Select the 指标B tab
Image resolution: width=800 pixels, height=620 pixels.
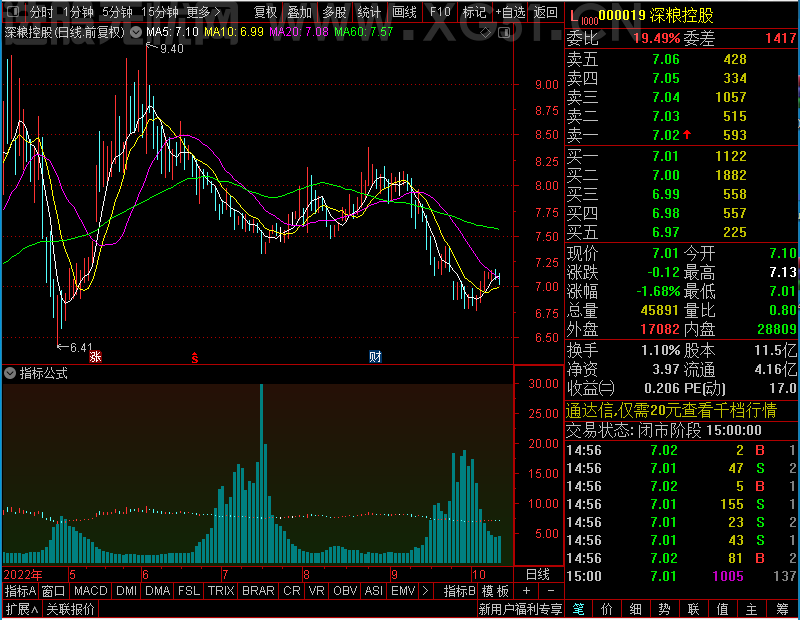tap(460, 591)
